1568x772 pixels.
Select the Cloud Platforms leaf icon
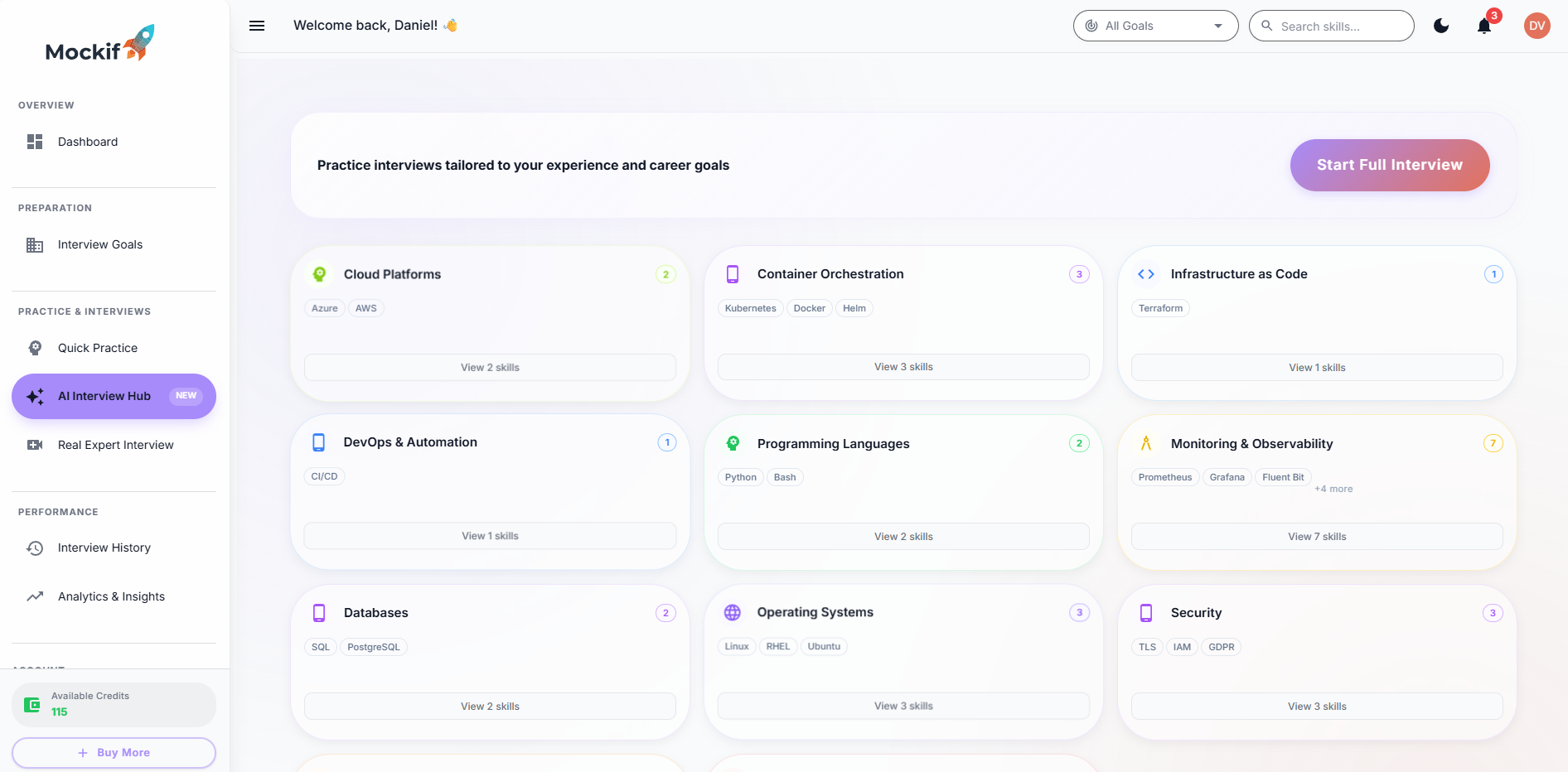(x=320, y=273)
